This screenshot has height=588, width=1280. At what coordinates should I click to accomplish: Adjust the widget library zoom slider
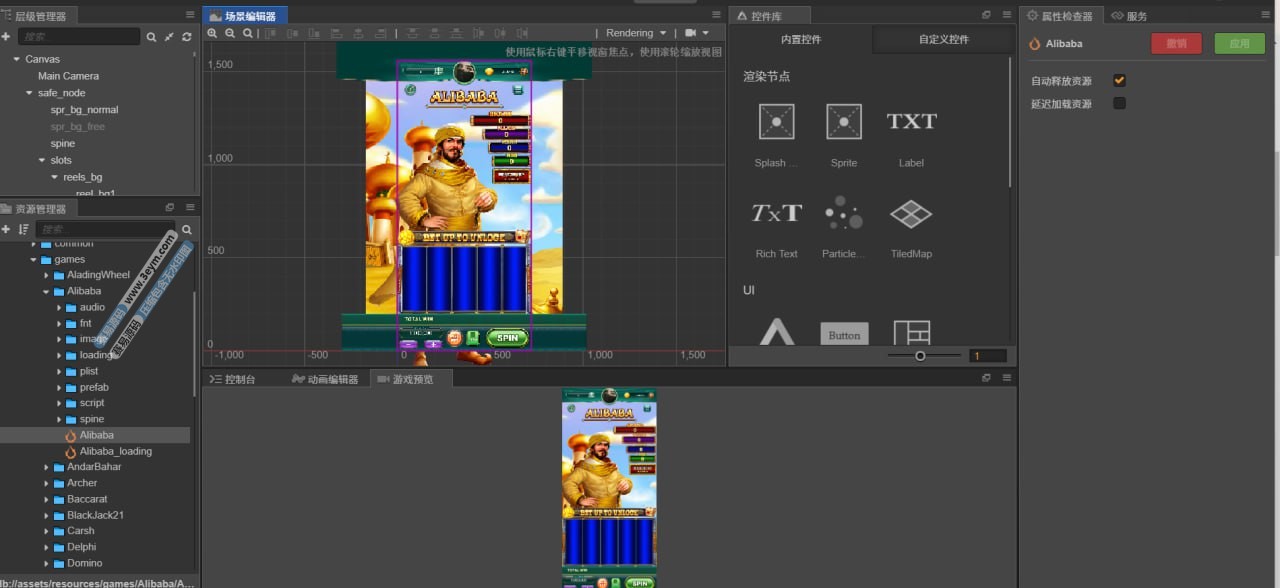(x=920, y=356)
